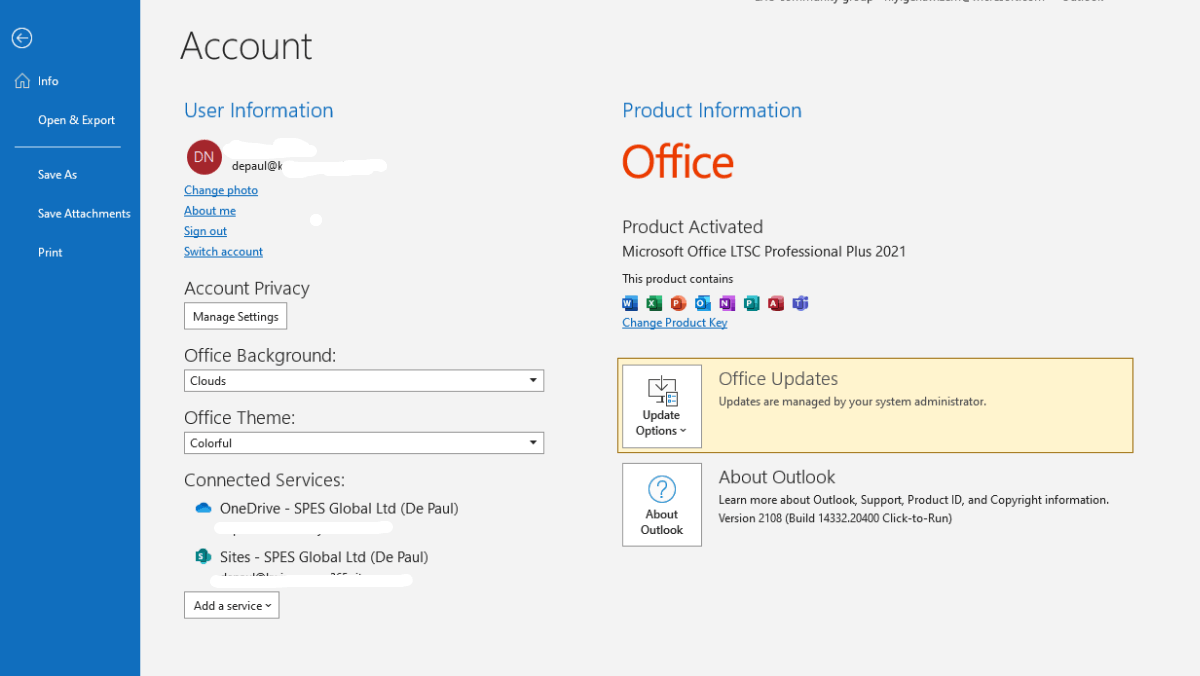
Task: Open the Add a service dropdown
Action: click(x=231, y=605)
